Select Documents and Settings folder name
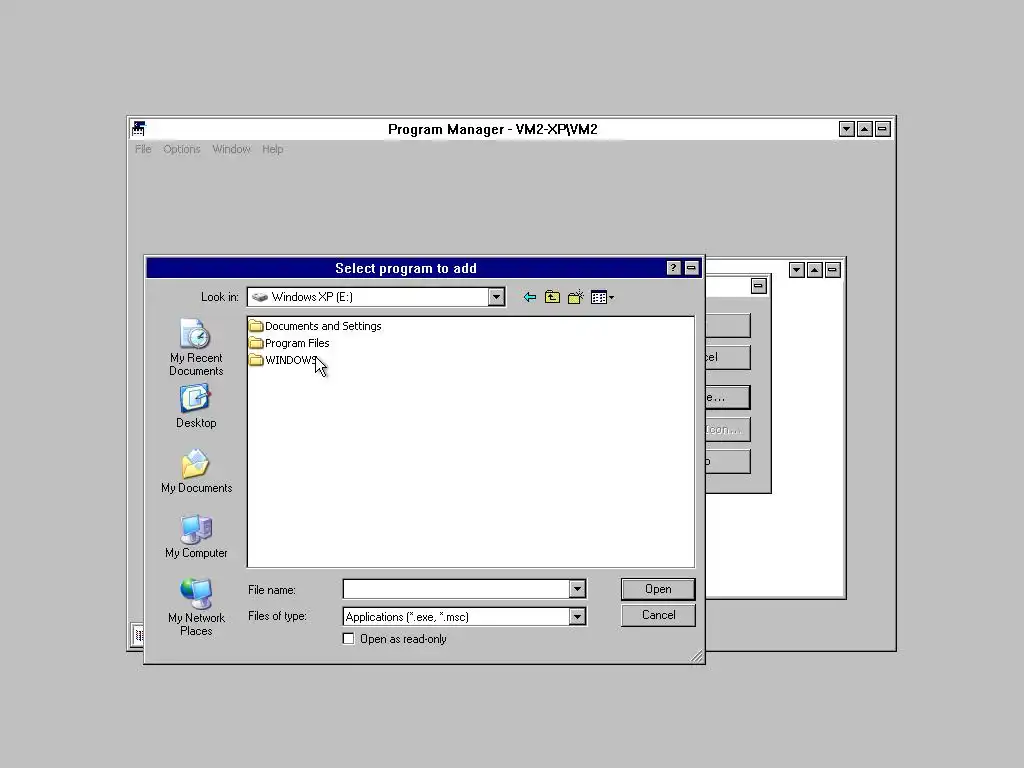The image size is (1024, 768). 323,326
